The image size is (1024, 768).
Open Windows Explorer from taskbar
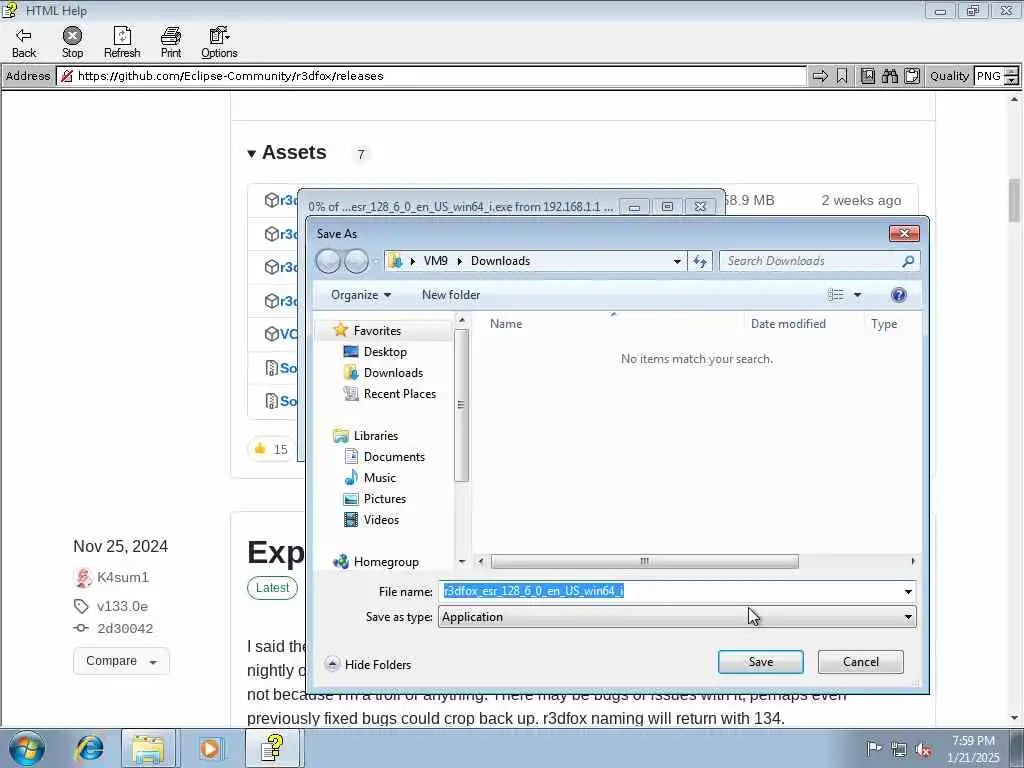point(148,748)
